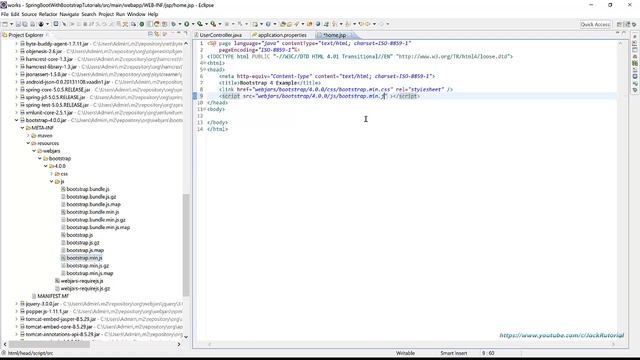The width and height of the screenshot is (640, 360).
Task: Collapse the META-INF folder node
Action: click(22, 128)
